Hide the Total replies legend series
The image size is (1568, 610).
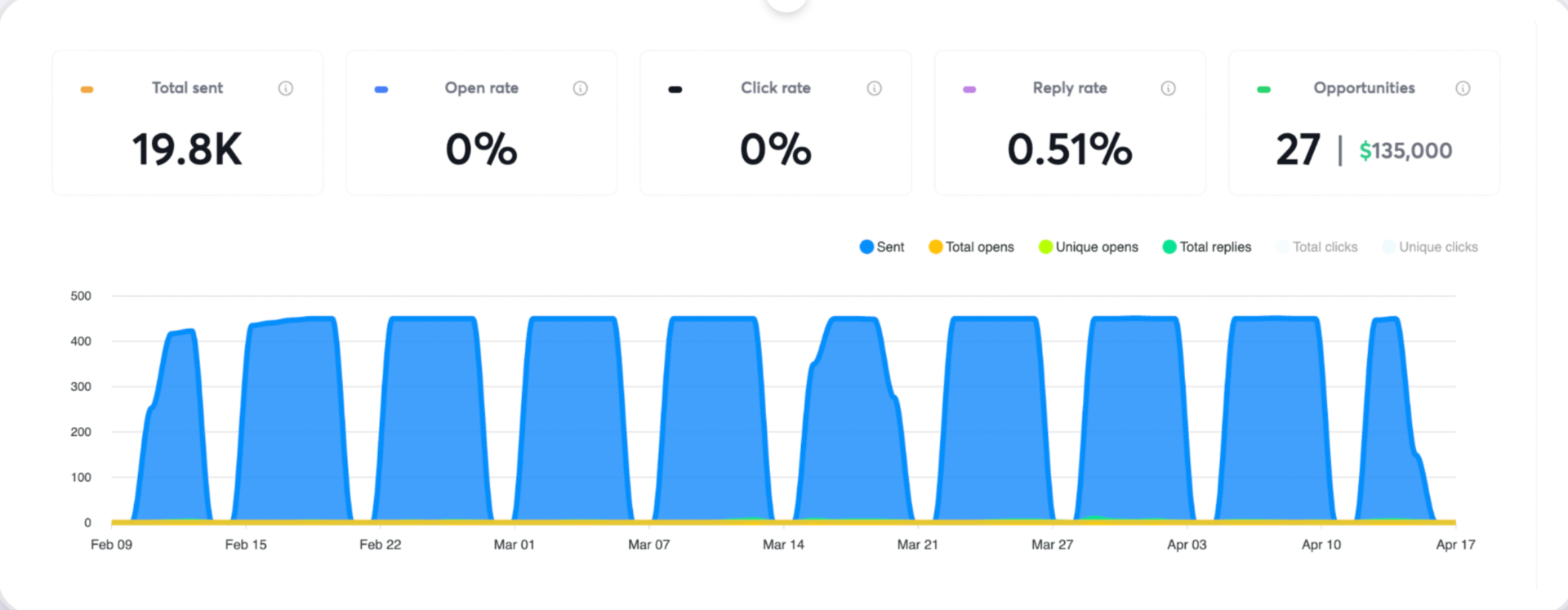pyautogui.click(x=1207, y=247)
